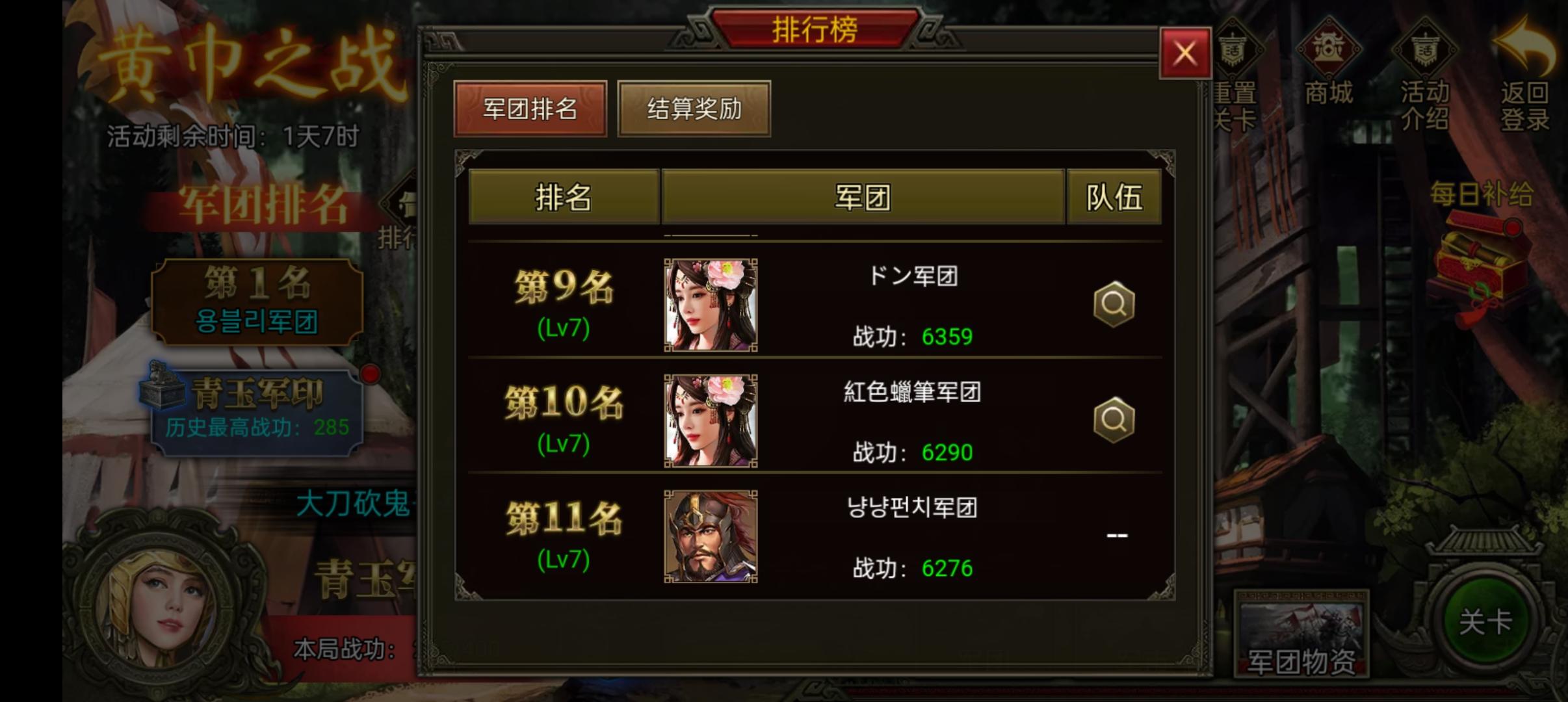Click the 队伍 column header
The image size is (1568, 702).
click(x=1114, y=197)
